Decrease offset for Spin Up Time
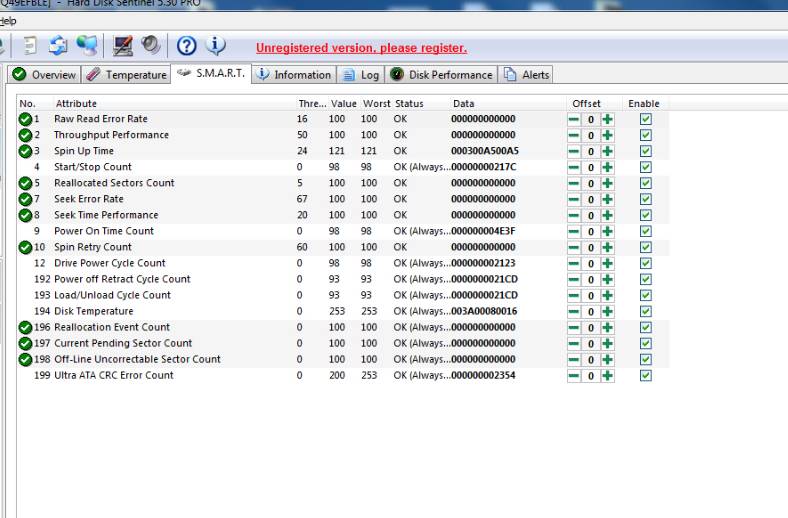 pyautogui.click(x=574, y=151)
